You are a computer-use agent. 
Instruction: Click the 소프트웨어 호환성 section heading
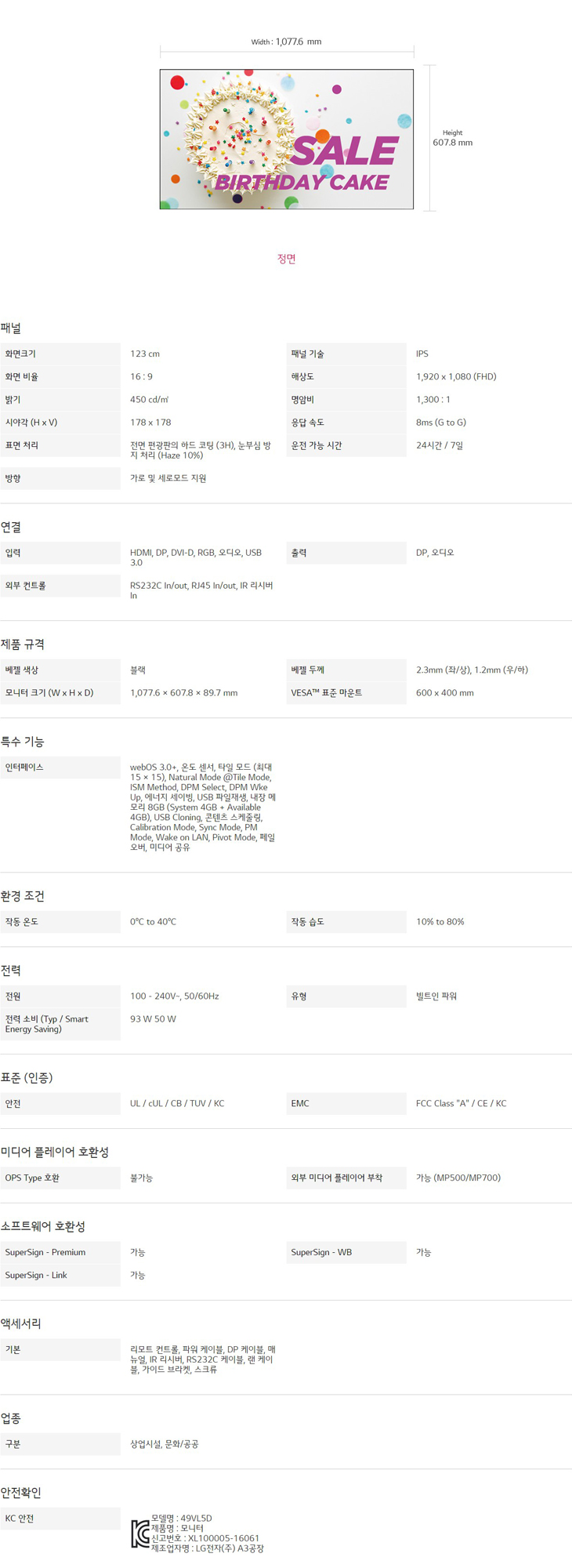click(43, 1226)
